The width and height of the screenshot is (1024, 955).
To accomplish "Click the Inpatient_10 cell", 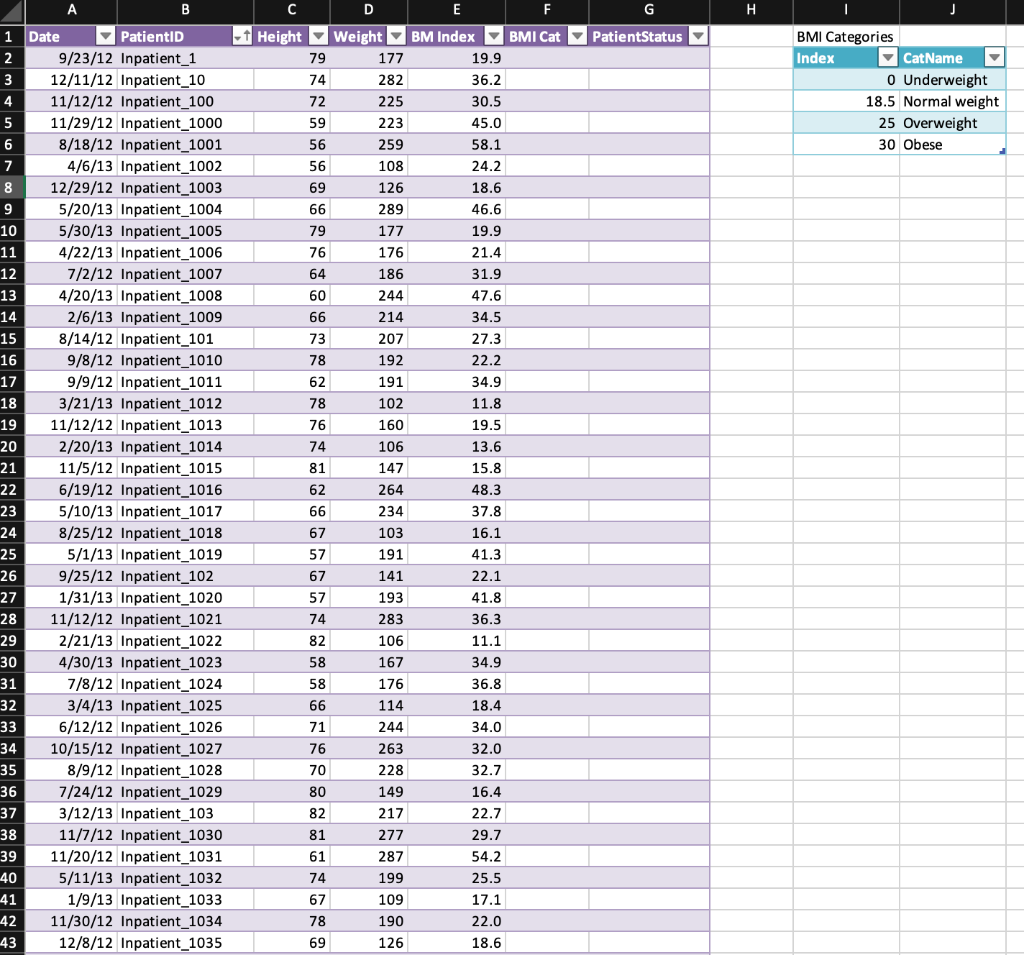I will 185,80.
